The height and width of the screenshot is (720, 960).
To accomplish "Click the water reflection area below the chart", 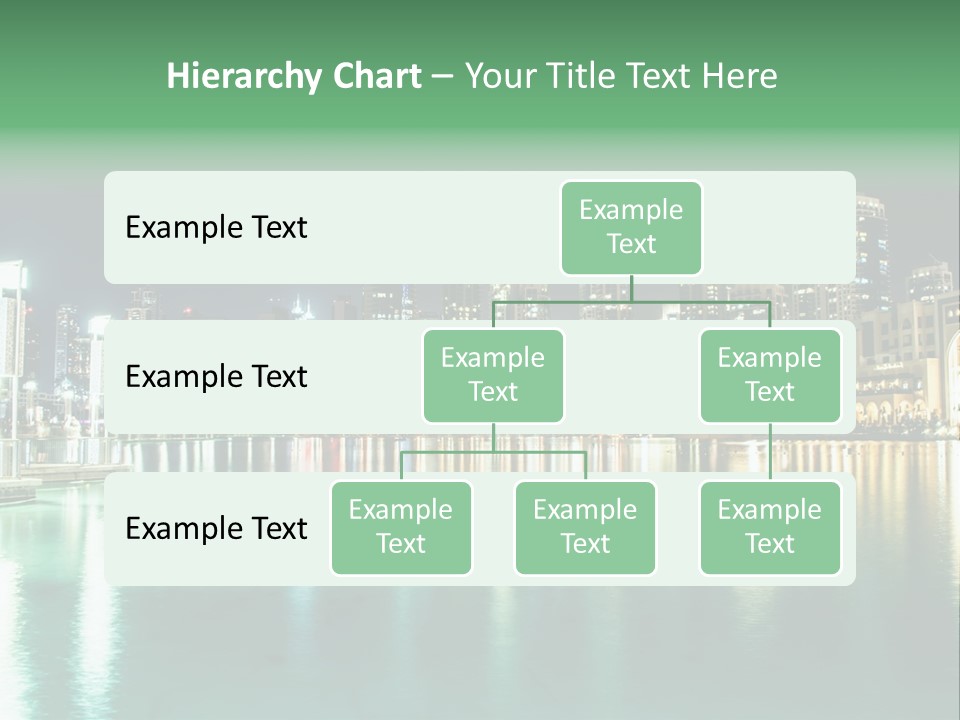I will pyautogui.click(x=480, y=650).
